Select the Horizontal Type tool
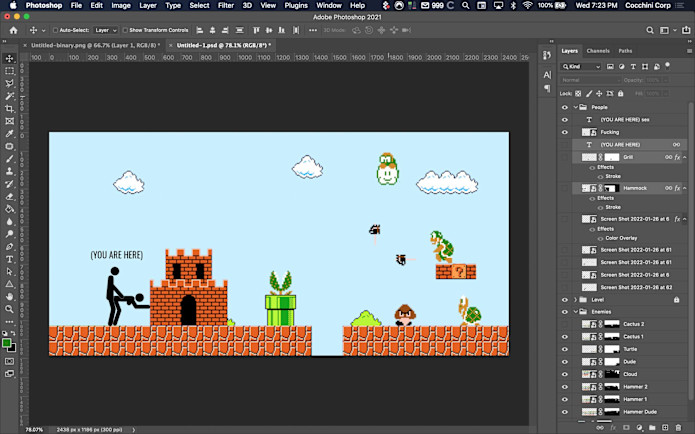The image size is (695, 434). pyautogui.click(x=9, y=259)
